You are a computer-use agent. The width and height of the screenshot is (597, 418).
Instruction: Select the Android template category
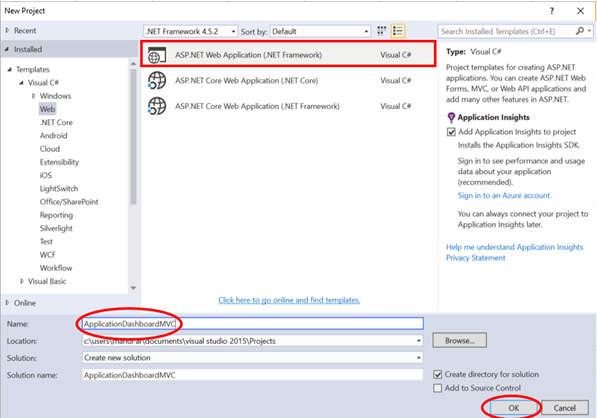pyautogui.click(x=53, y=136)
